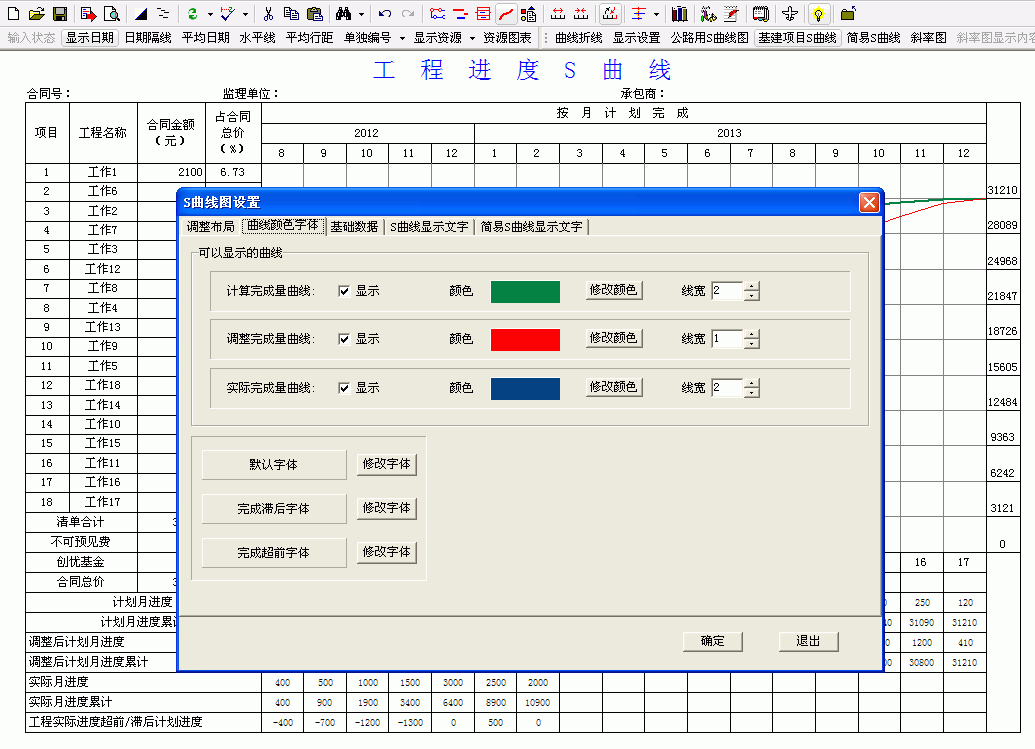Click the red table list icon
This screenshot has height=749, width=1035.
tap(483, 13)
